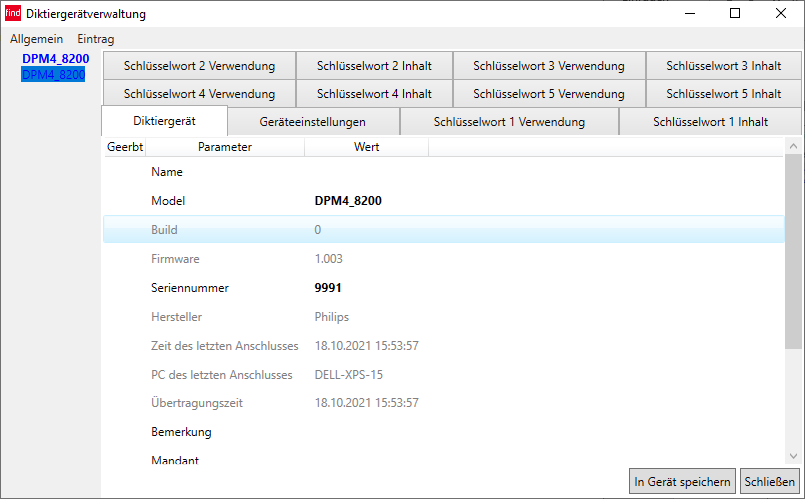Screen dimensions: 805x499
Task: Select the Build parameter label
Action: click(x=164, y=229)
